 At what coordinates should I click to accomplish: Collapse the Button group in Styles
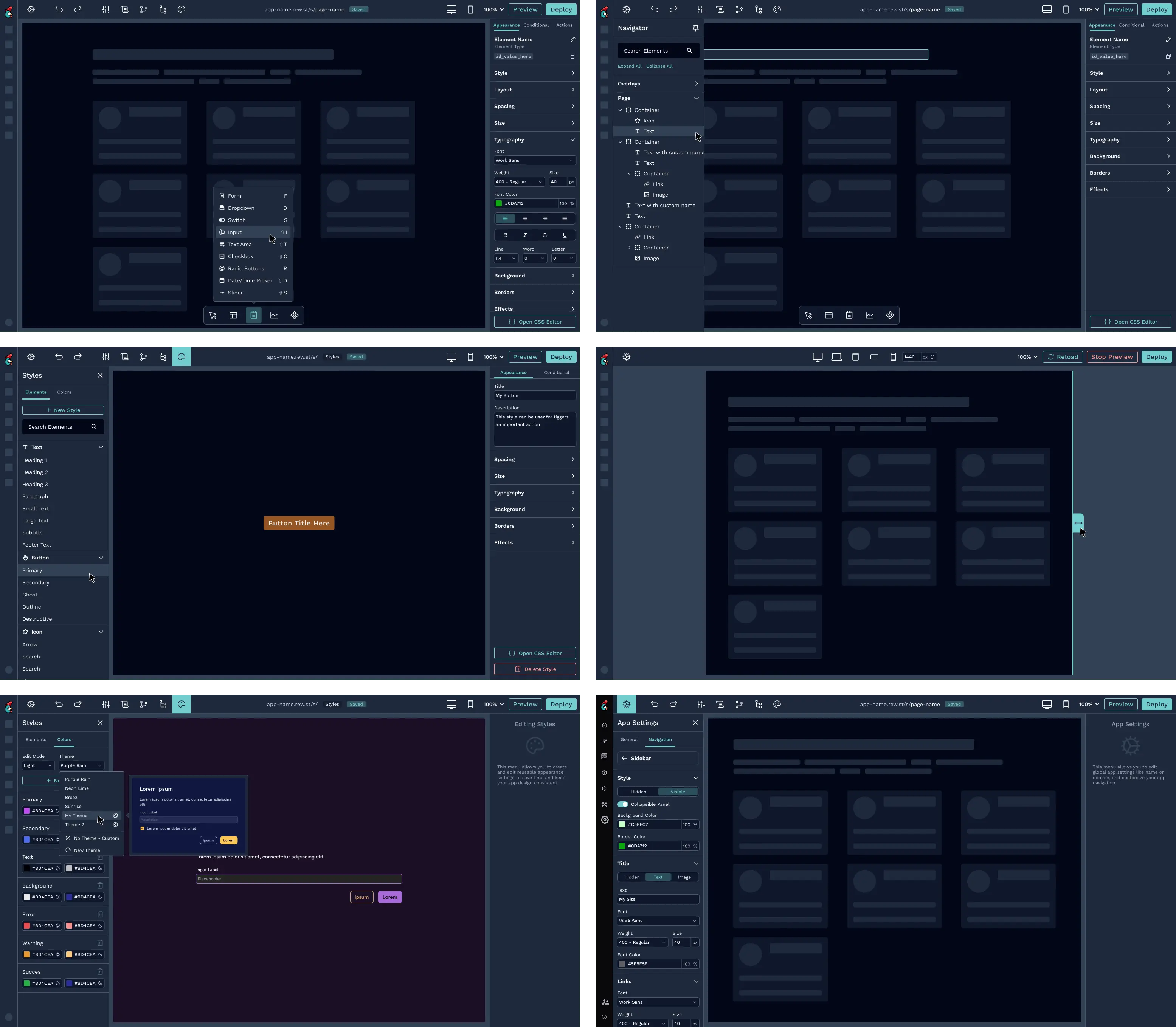(101, 558)
